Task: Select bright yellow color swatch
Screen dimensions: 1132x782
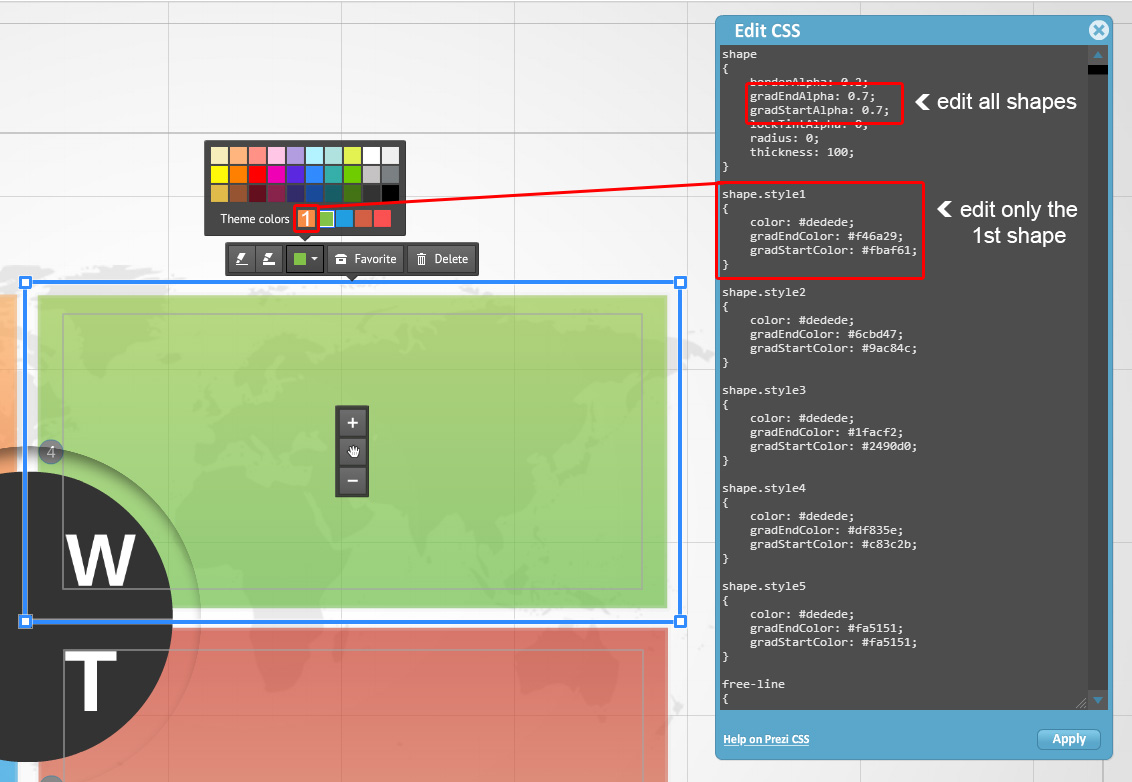Action: pos(219,174)
